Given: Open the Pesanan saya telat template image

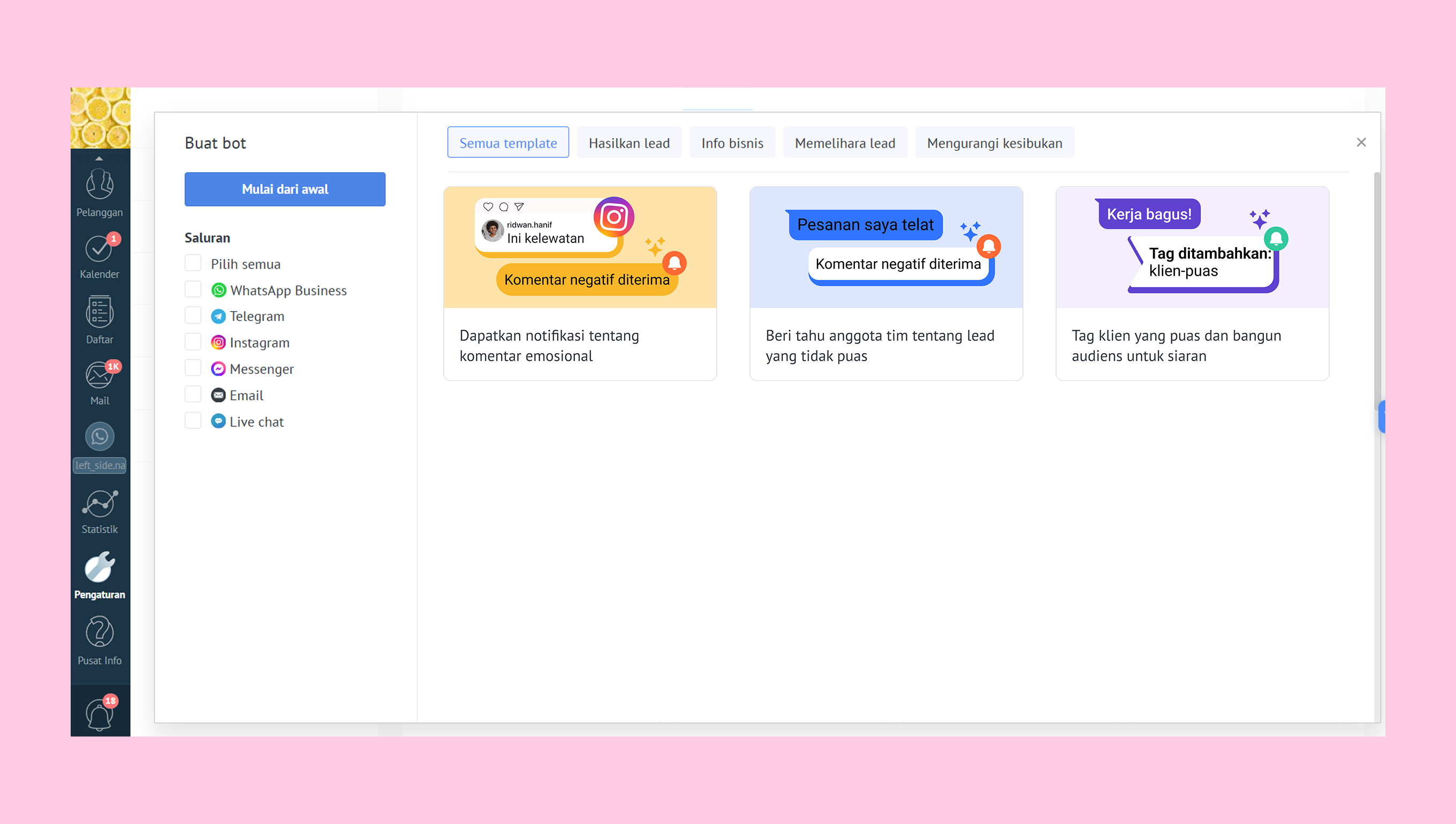Looking at the screenshot, I should 886,247.
